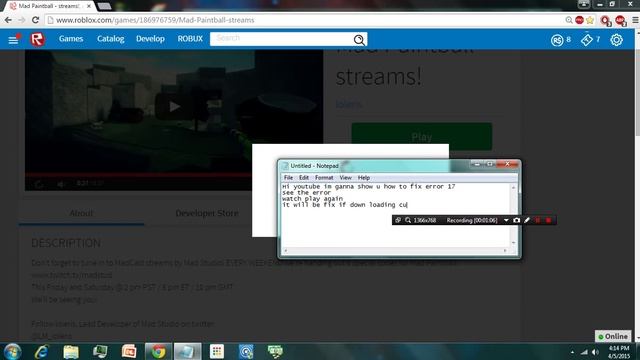Open Catalog in Roblox navigation
Viewport: 640px width, 360px height.
click(111, 39)
